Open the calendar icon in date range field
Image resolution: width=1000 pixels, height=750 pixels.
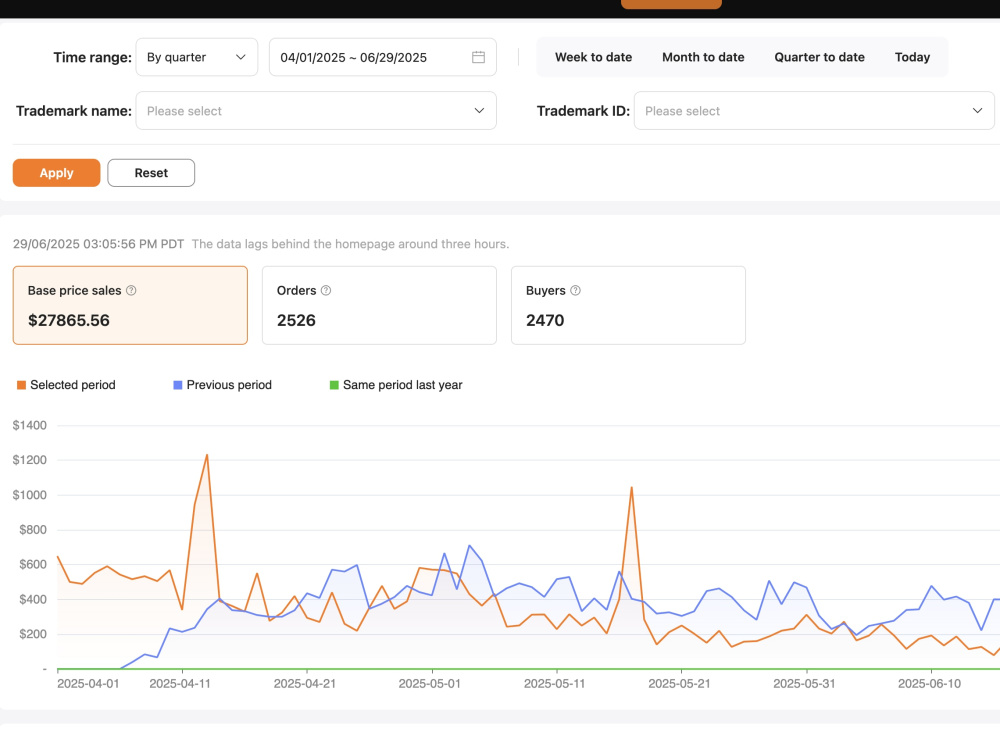(x=478, y=57)
